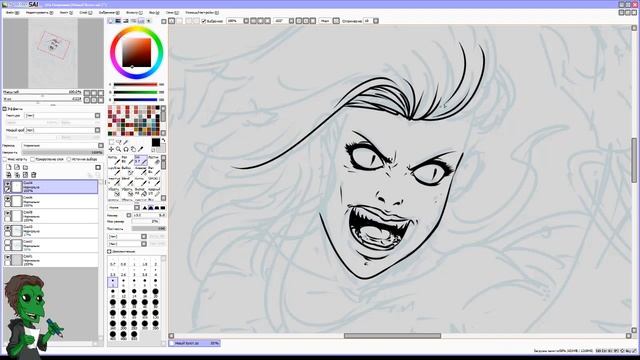The width and height of the screenshot is (640, 360).
Task: Pick the sharpest triangle brush edge shape
Action: 144,208
